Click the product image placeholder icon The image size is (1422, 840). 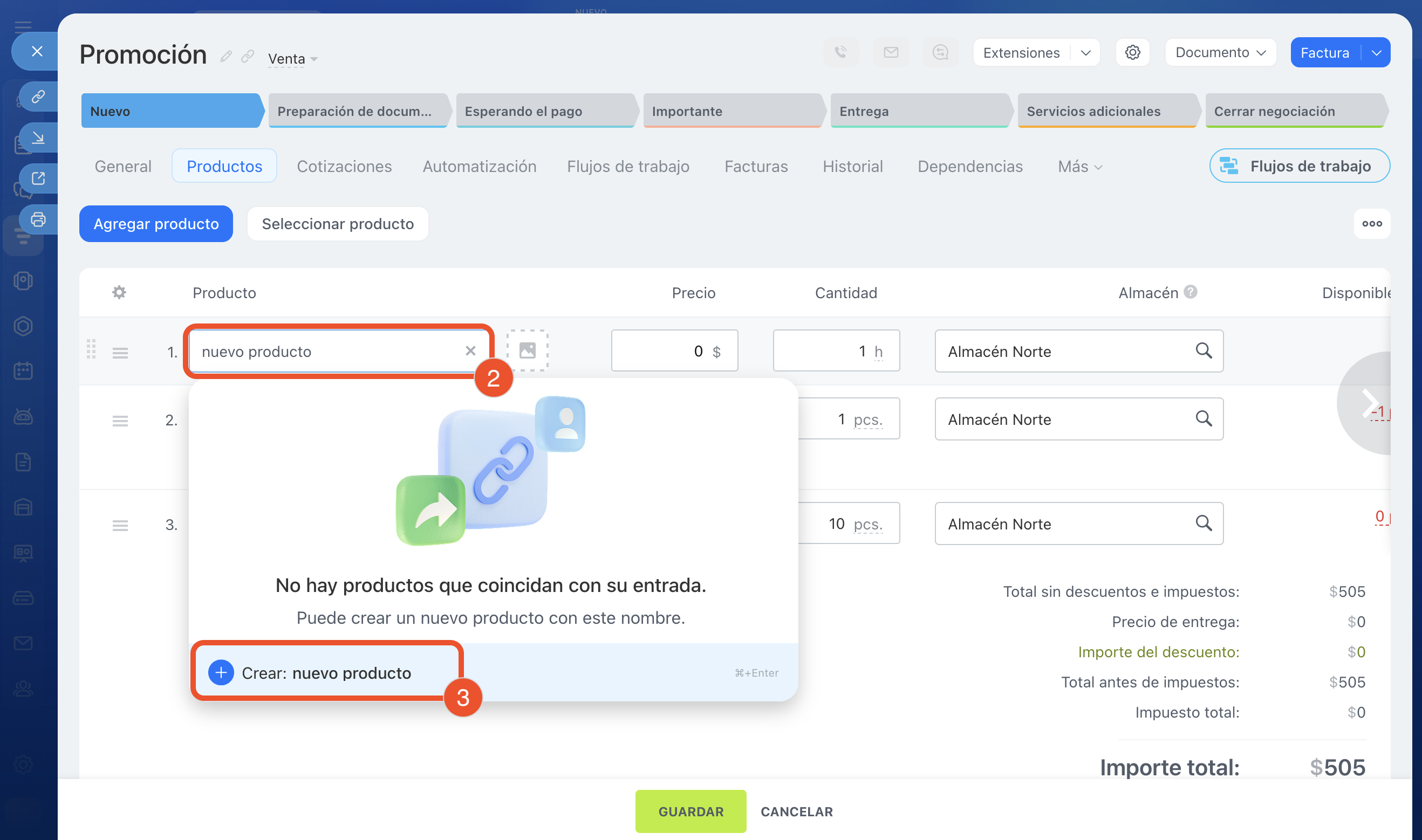pyautogui.click(x=527, y=351)
